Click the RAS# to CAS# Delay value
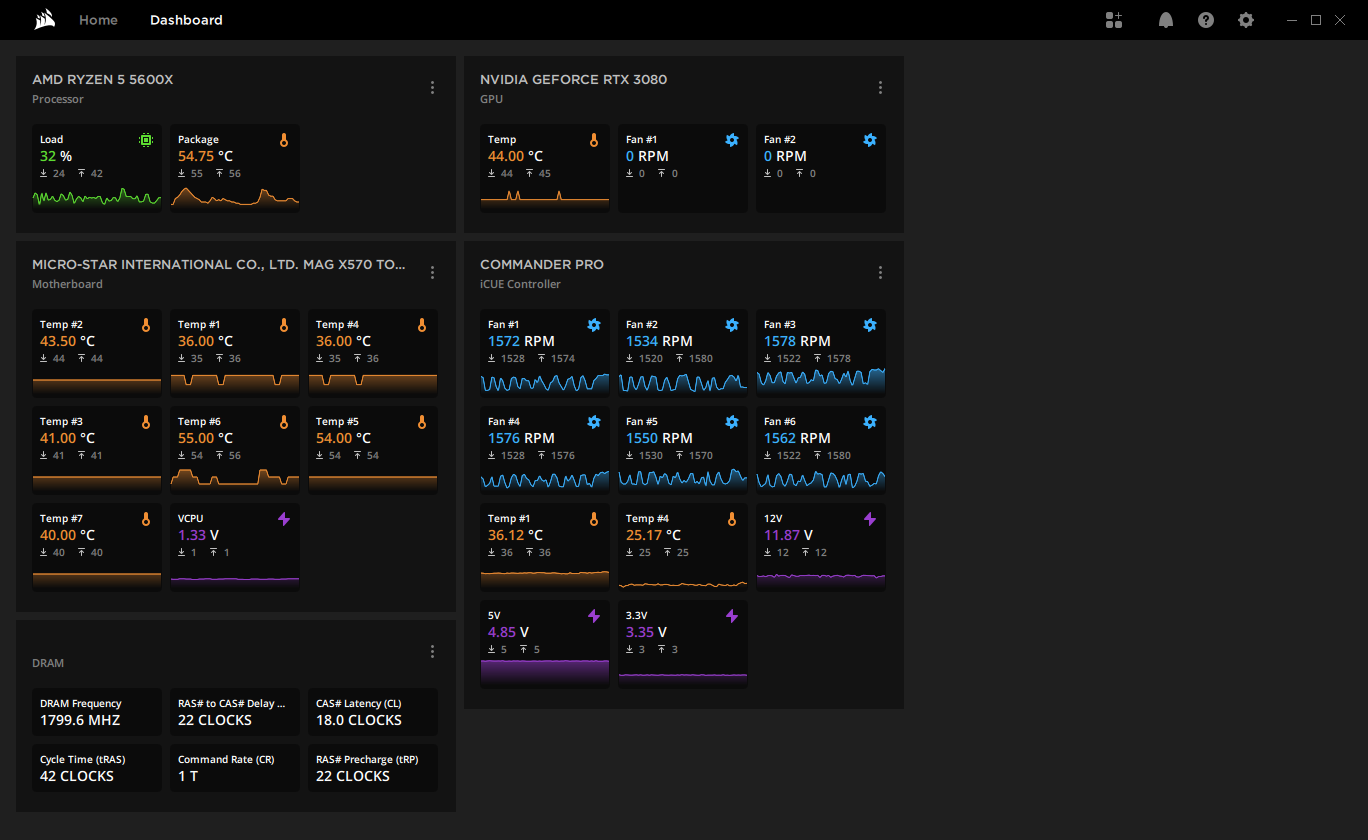Image resolution: width=1368 pixels, height=840 pixels. 215,720
